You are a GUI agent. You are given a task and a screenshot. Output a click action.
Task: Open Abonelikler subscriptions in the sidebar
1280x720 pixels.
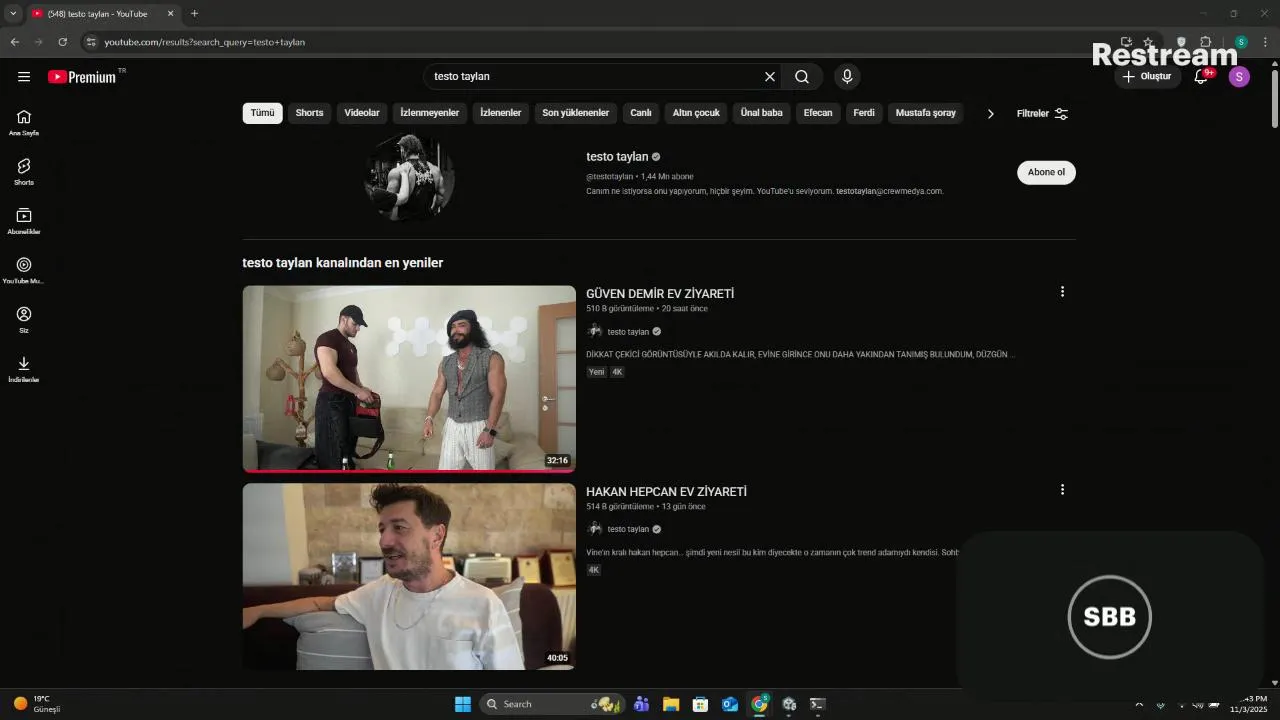[24, 221]
